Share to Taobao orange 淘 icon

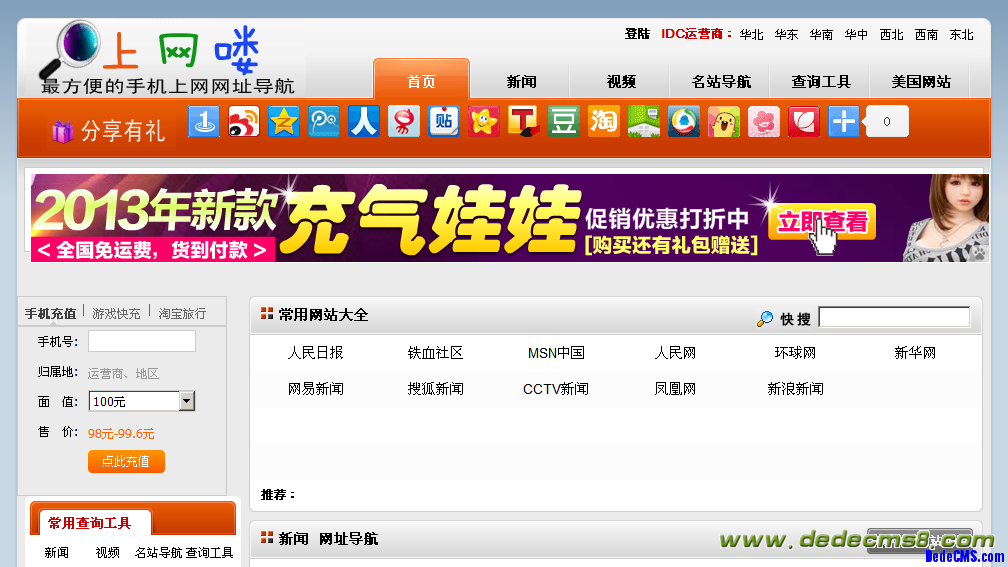point(603,122)
